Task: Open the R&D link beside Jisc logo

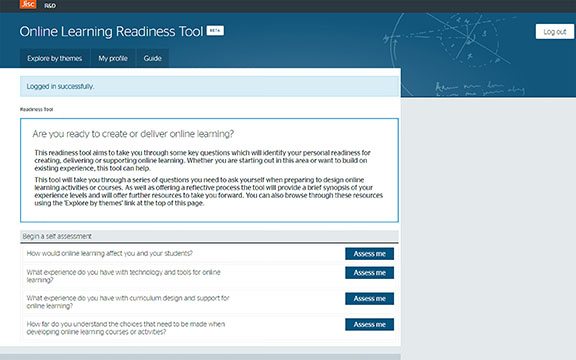Action: 50,6
